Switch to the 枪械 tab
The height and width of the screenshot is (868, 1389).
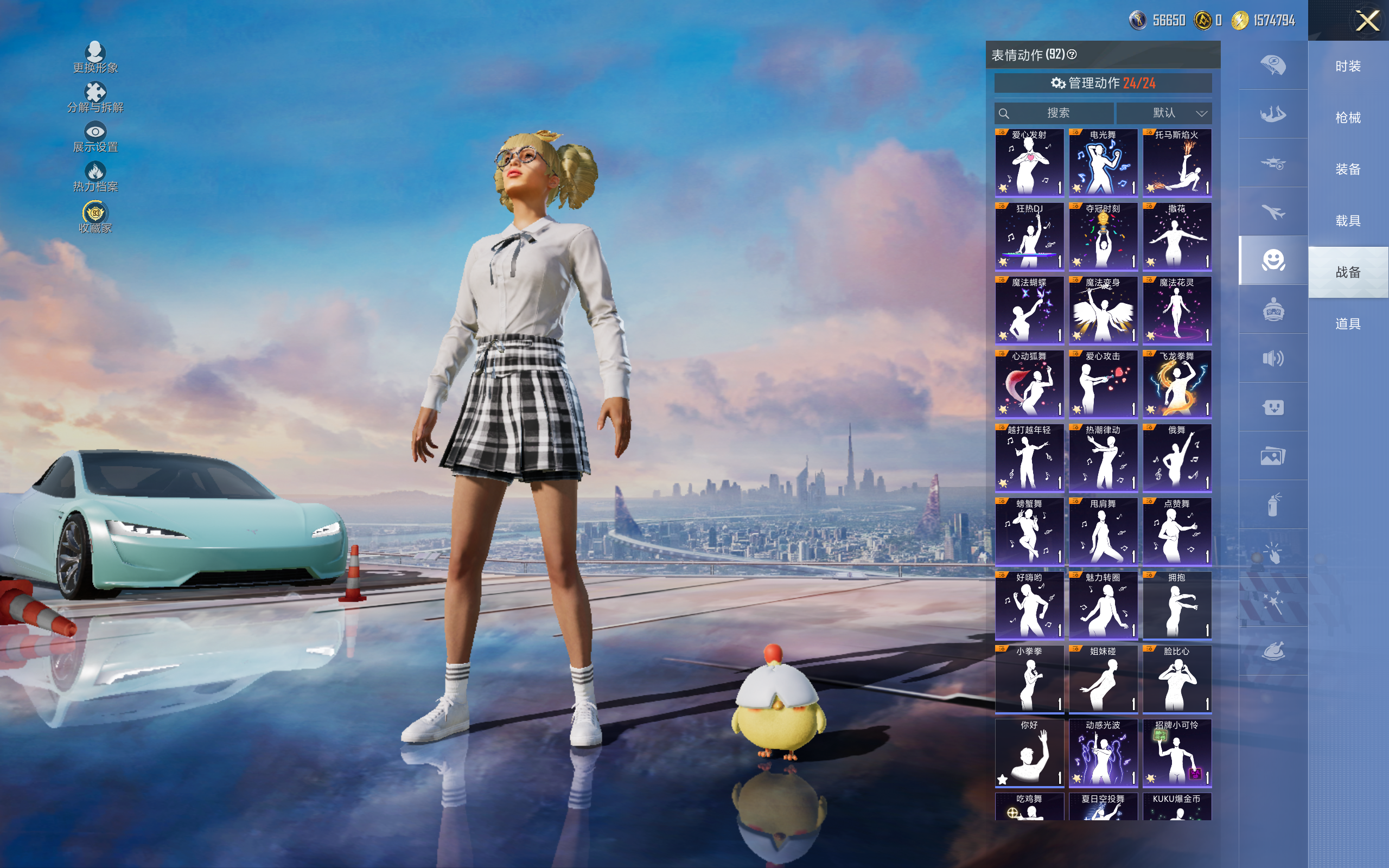tap(1348, 118)
